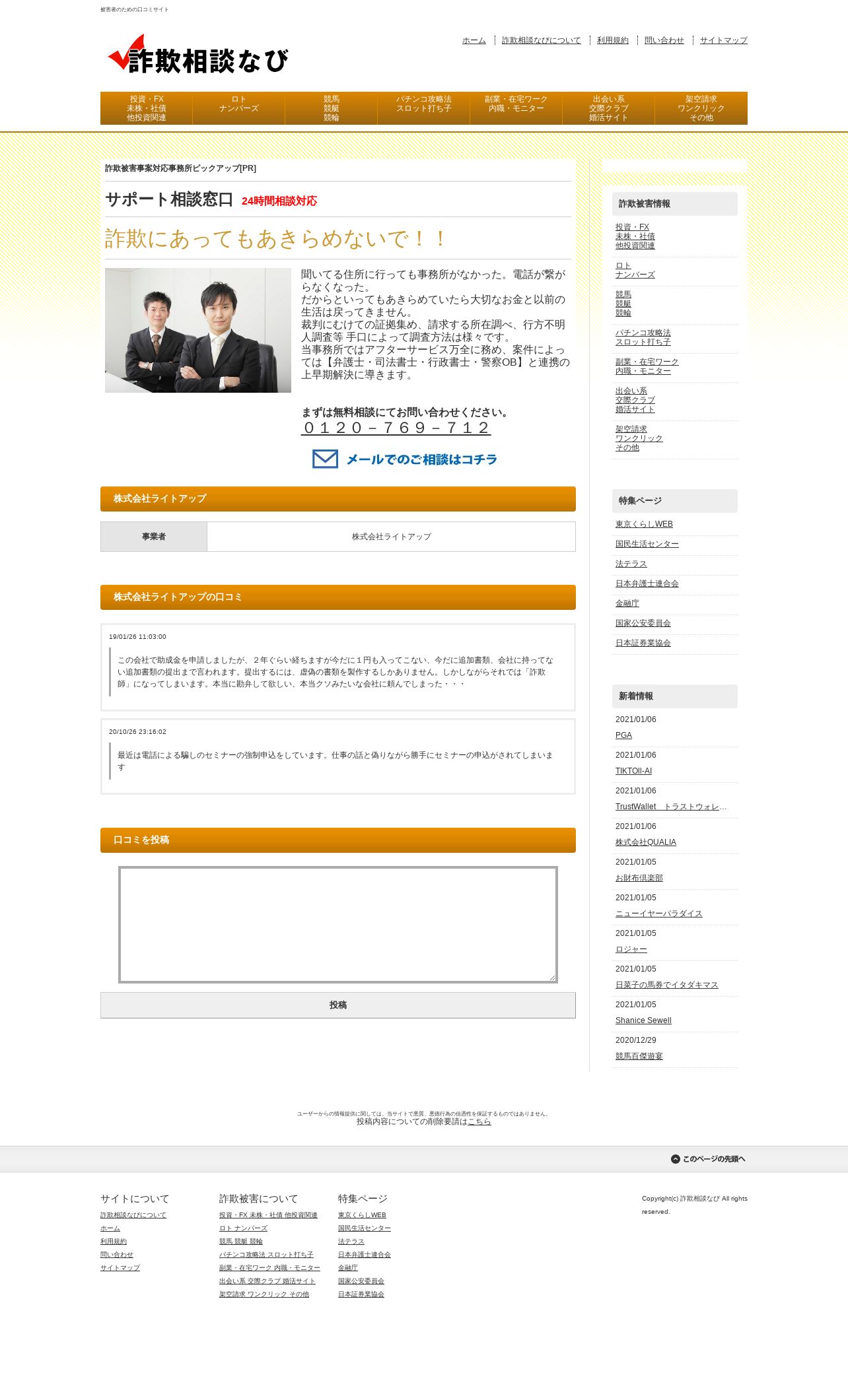The width and height of the screenshot is (848, 1400).
Task: Select 副業・在宅ワーク navigation menu item
Action: coord(516,108)
